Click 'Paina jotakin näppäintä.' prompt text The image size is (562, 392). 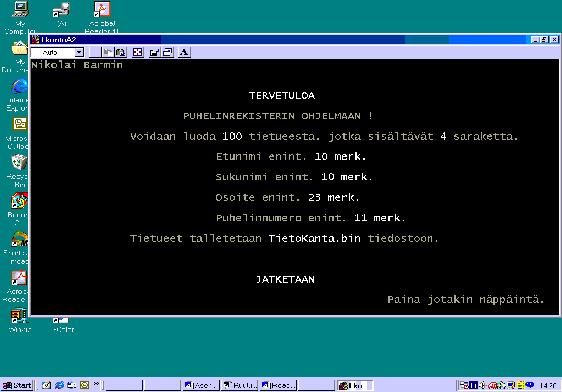(x=466, y=300)
